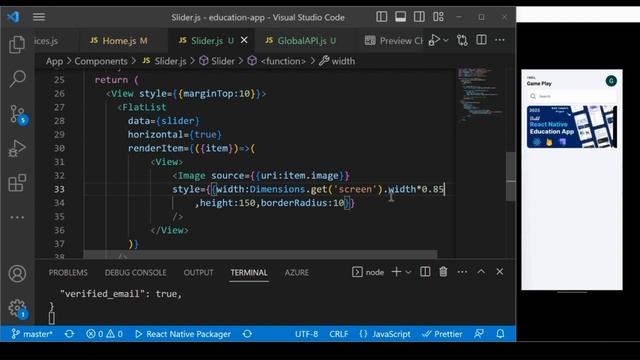Open the Search view in activity bar
This screenshot has height=360, width=640.
pos(17,78)
